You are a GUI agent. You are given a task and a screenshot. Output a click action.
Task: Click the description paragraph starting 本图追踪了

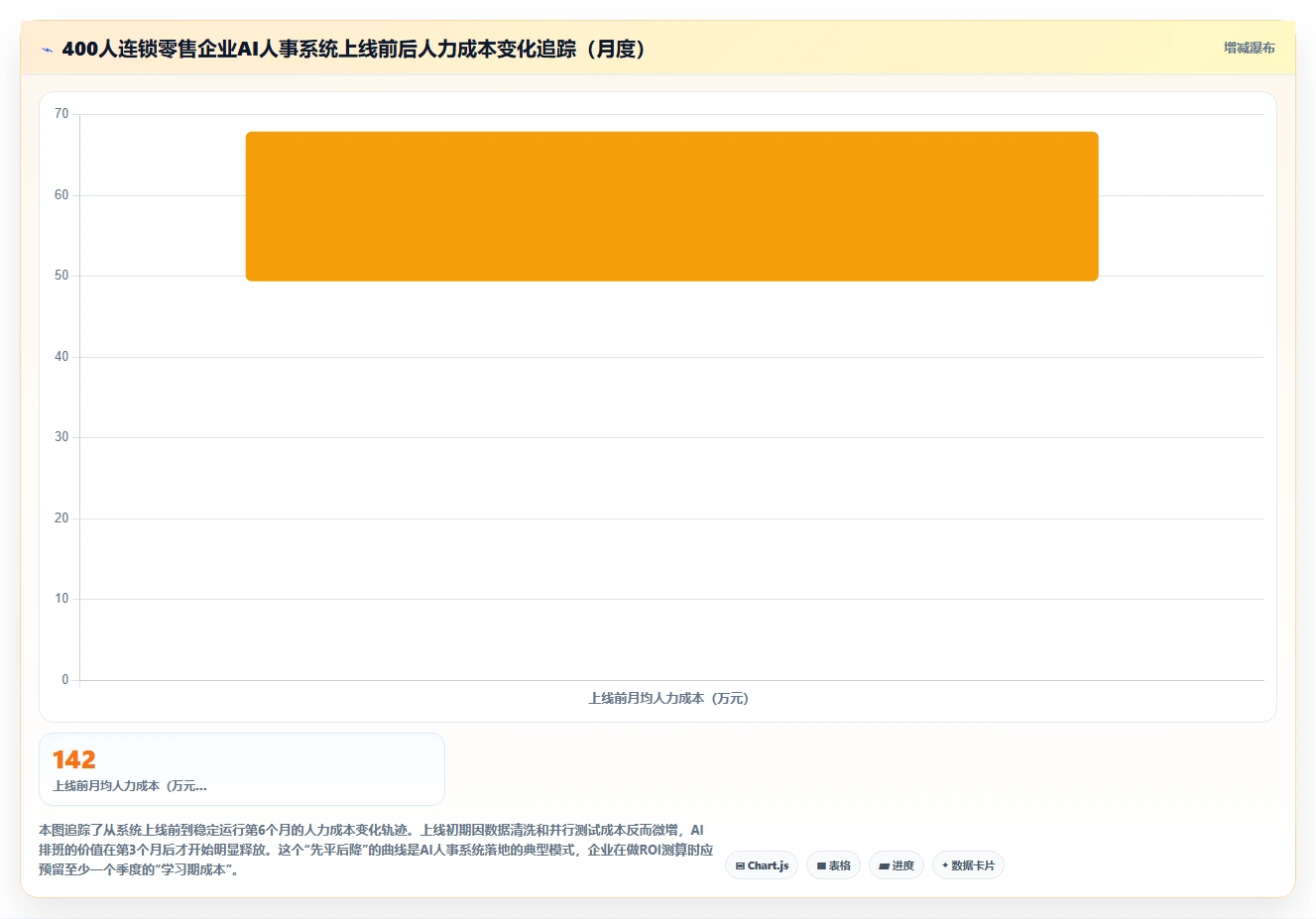pos(376,850)
